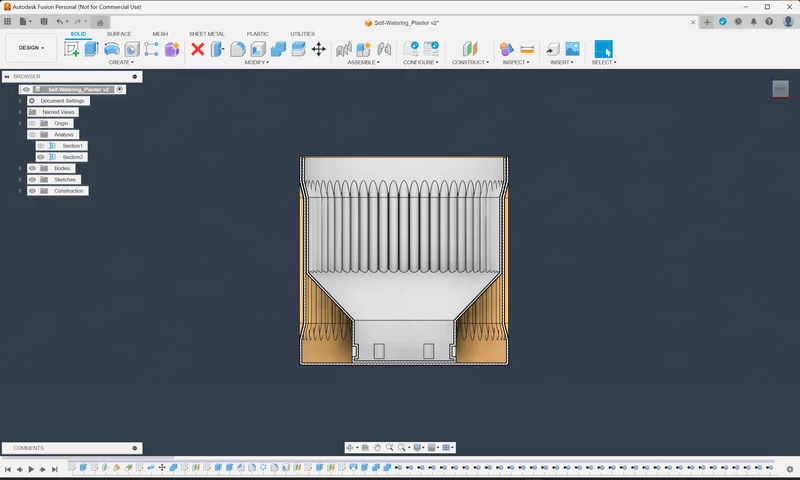Switch to the SHEET METAL tab

(x=207, y=34)
